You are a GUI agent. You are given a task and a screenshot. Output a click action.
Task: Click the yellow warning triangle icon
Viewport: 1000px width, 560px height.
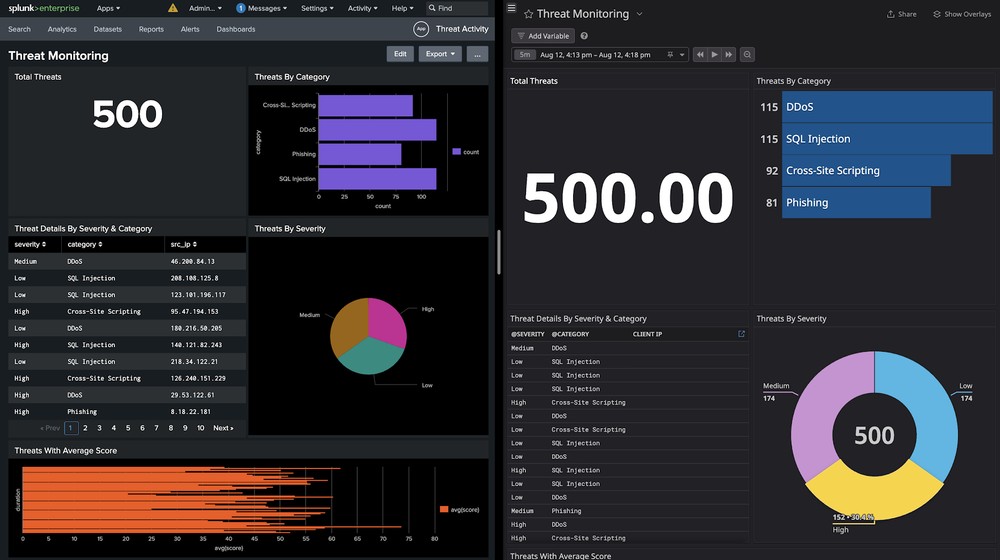173,8
